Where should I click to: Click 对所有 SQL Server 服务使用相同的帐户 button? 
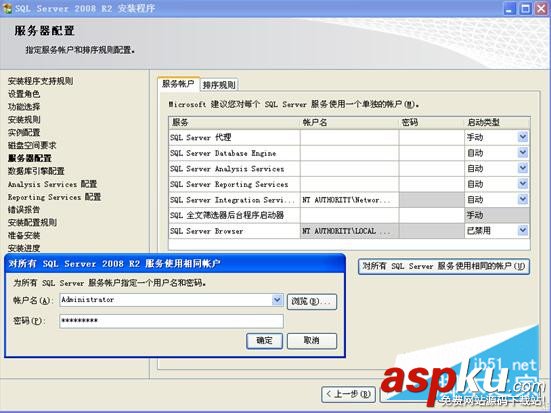[x=443, y=266]
